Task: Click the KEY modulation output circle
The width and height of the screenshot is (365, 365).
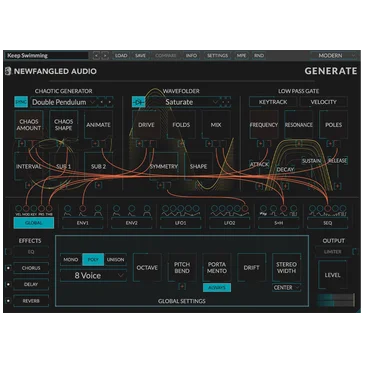Action: pyautogui.click(x=33, y=209)
